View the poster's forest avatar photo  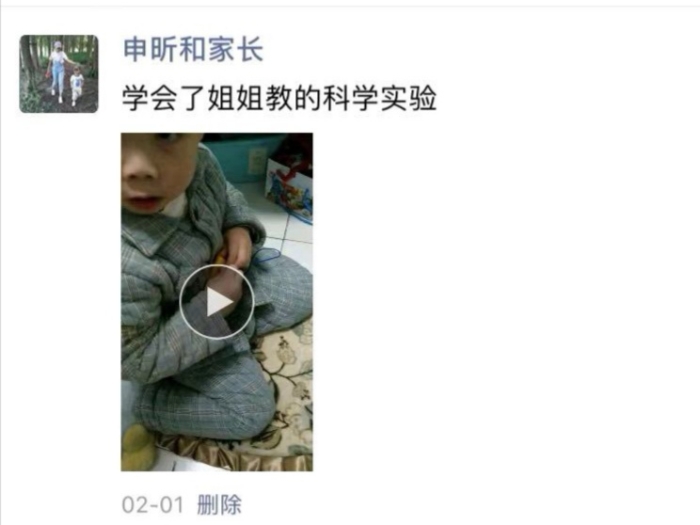[x=58, y=74]
